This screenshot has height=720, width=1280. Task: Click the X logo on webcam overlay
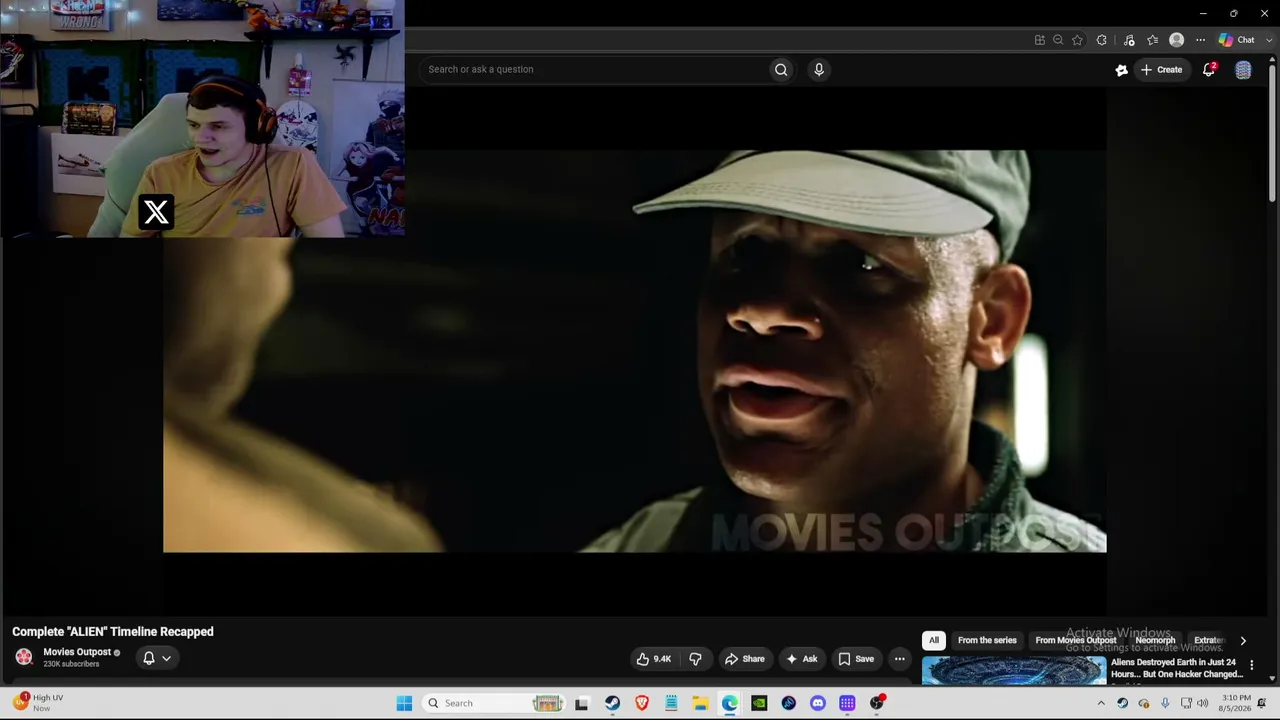click(156, 212)
